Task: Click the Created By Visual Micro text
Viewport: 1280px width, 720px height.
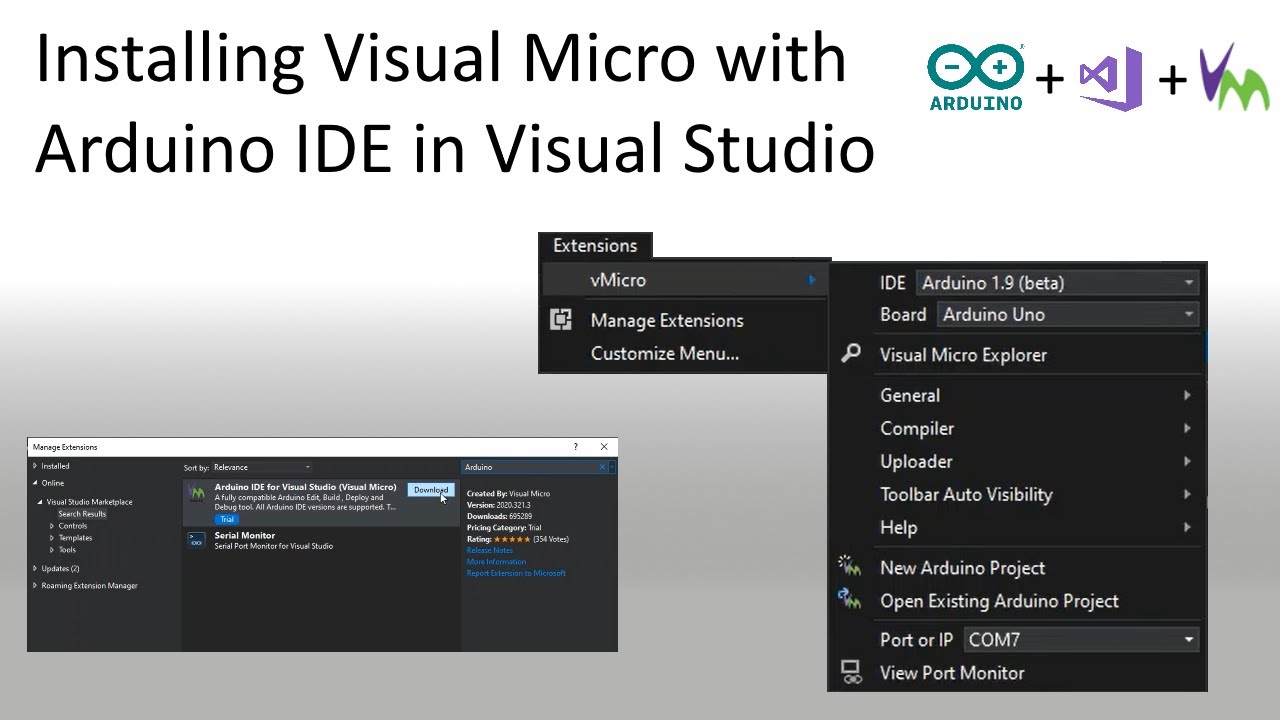Action: click(x=508, y=494)
